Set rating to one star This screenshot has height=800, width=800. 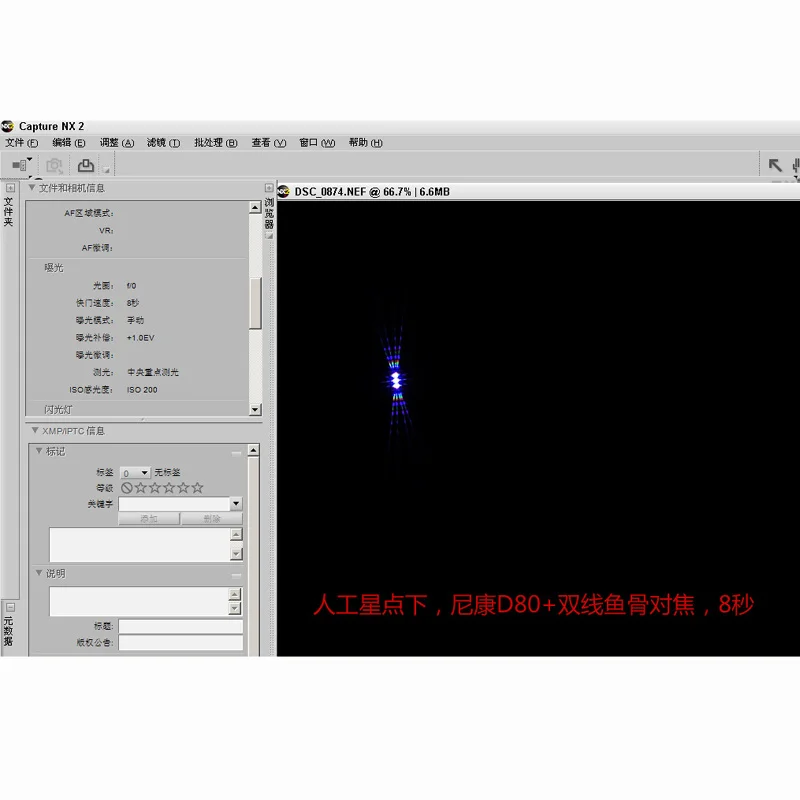pyautogui.click(x=141, y=488)
